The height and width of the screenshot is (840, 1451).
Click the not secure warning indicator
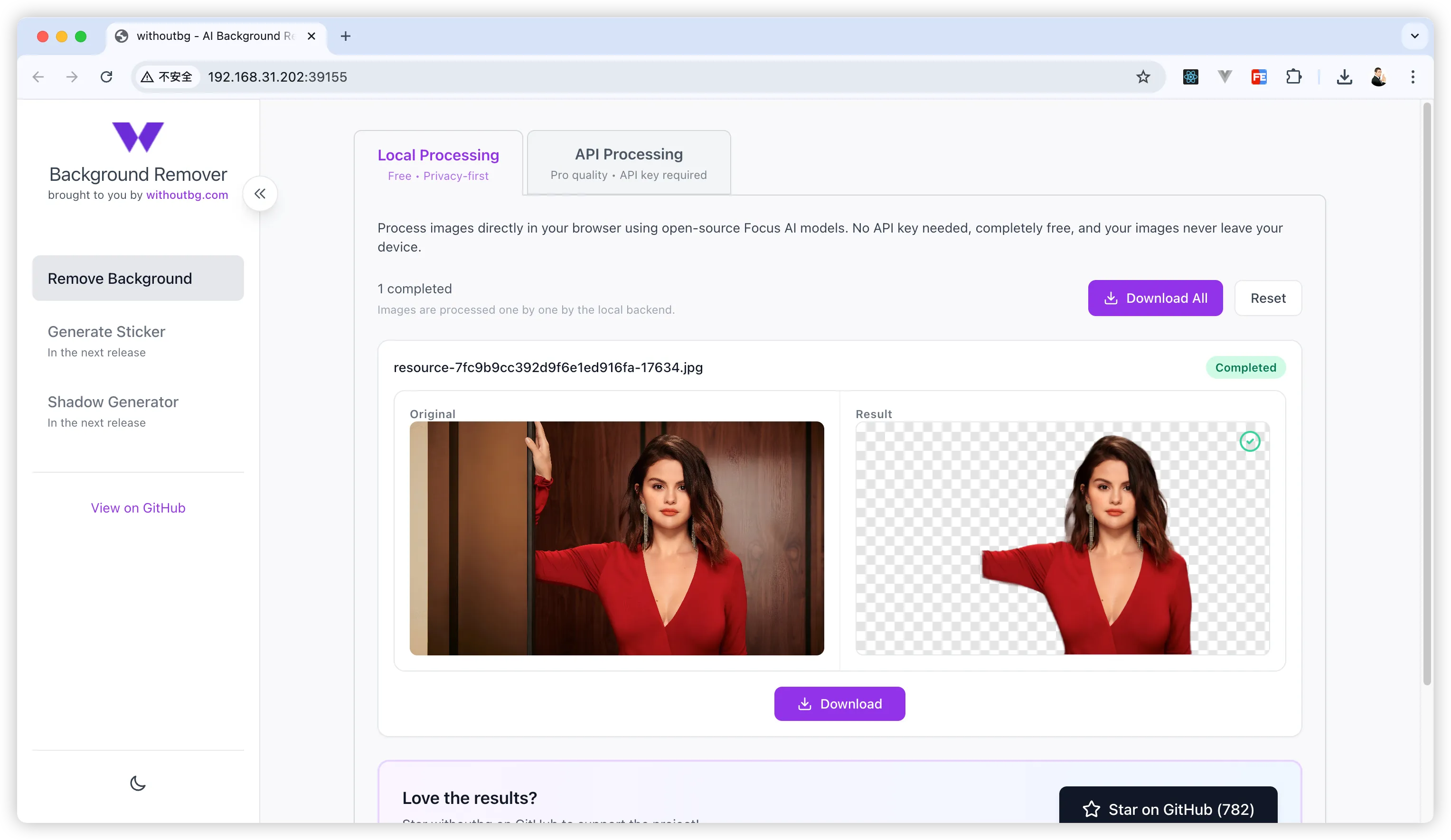click(x=167, y=77)
